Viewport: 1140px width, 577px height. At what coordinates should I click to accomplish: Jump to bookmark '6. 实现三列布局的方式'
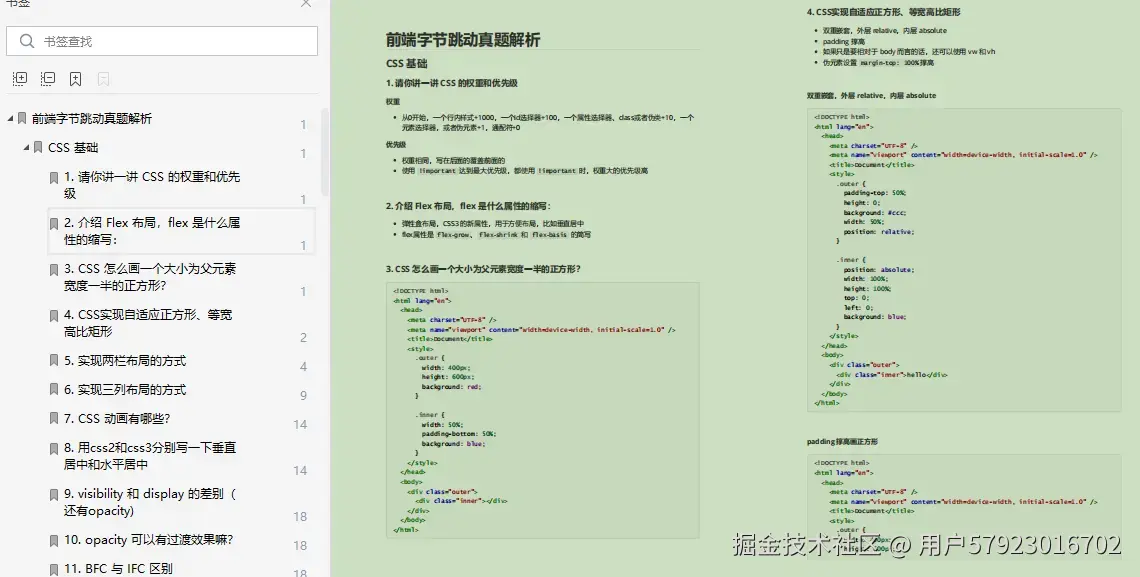coord(125,390)
